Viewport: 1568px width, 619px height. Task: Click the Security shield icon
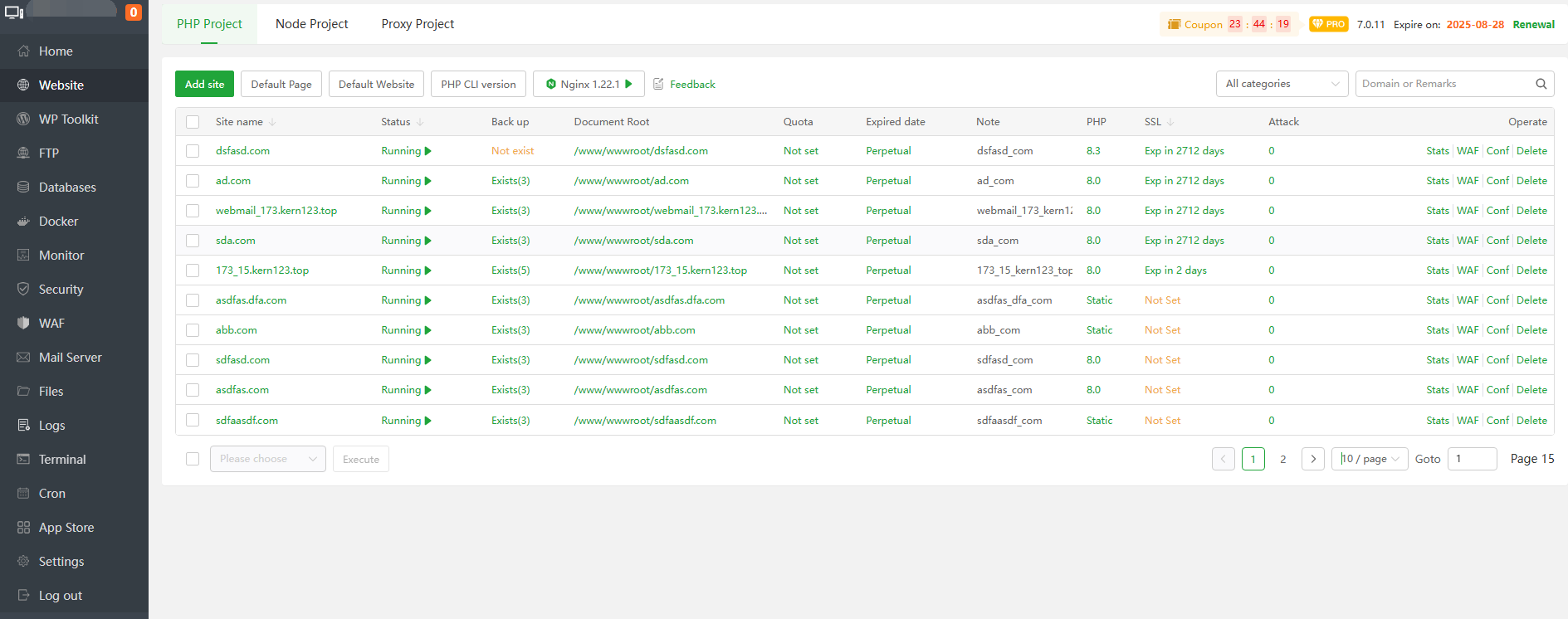point(23,289)
